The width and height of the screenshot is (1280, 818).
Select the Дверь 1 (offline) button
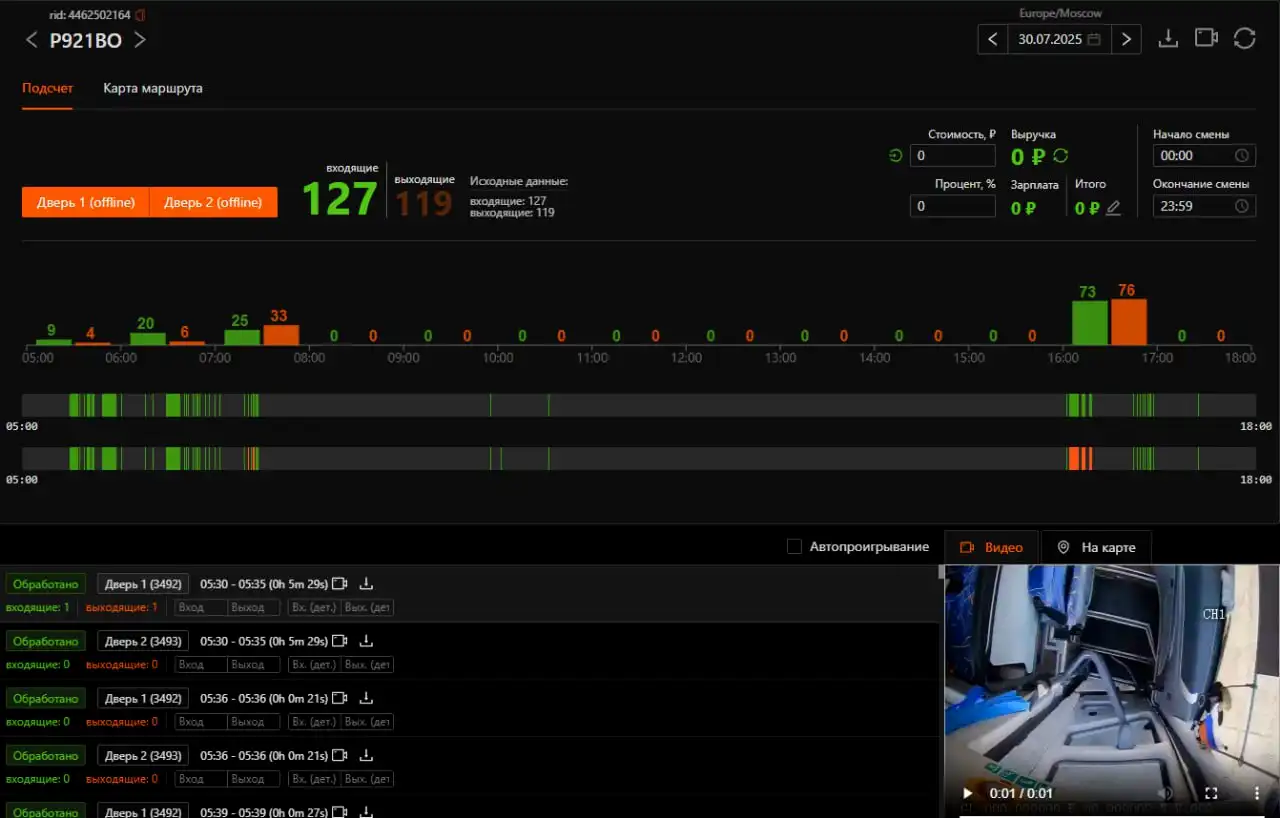coord(86,202)
